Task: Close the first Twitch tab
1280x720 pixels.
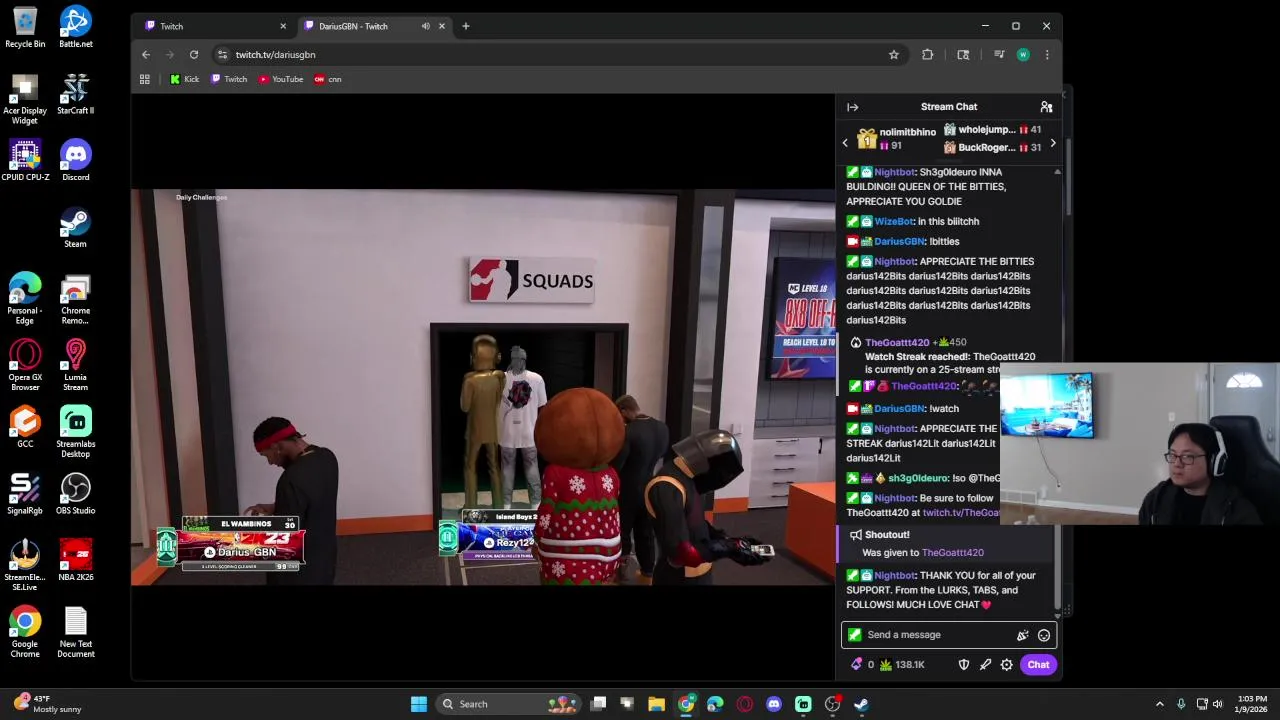Action: (x=283, y=26)
